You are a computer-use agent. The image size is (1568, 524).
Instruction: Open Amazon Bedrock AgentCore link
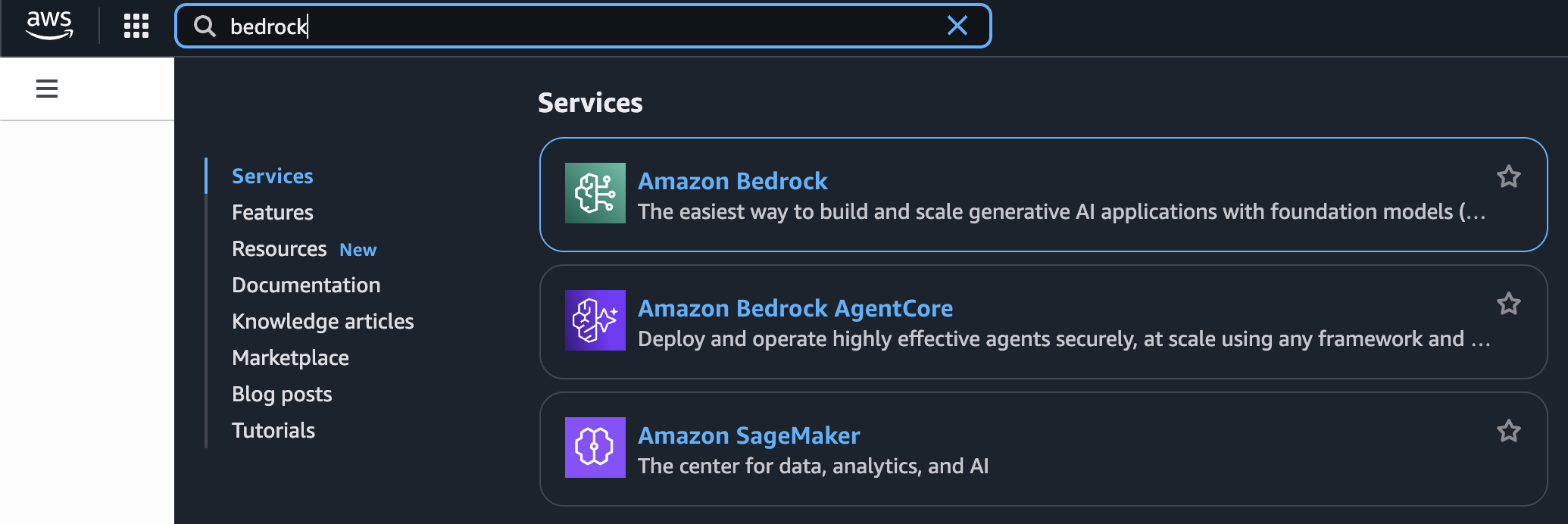(795, 308)
